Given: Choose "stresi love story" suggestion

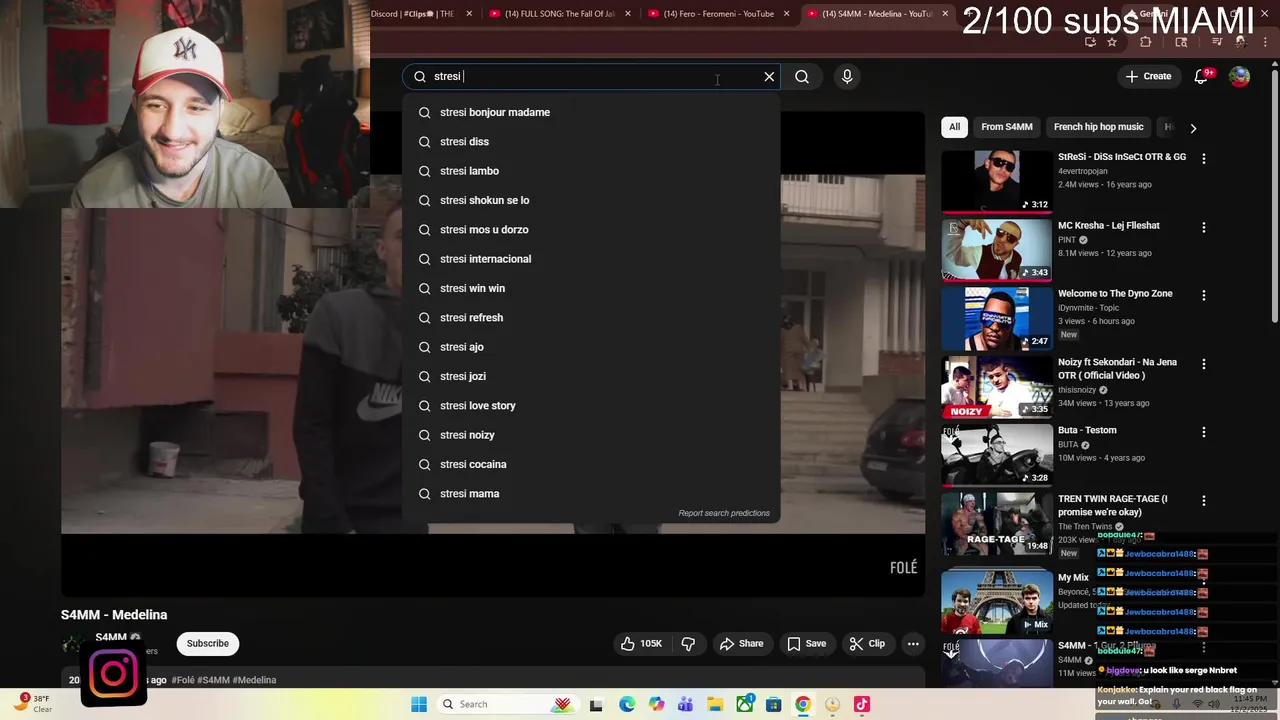Looking at the screenshot, I should (x=591, y=406).
